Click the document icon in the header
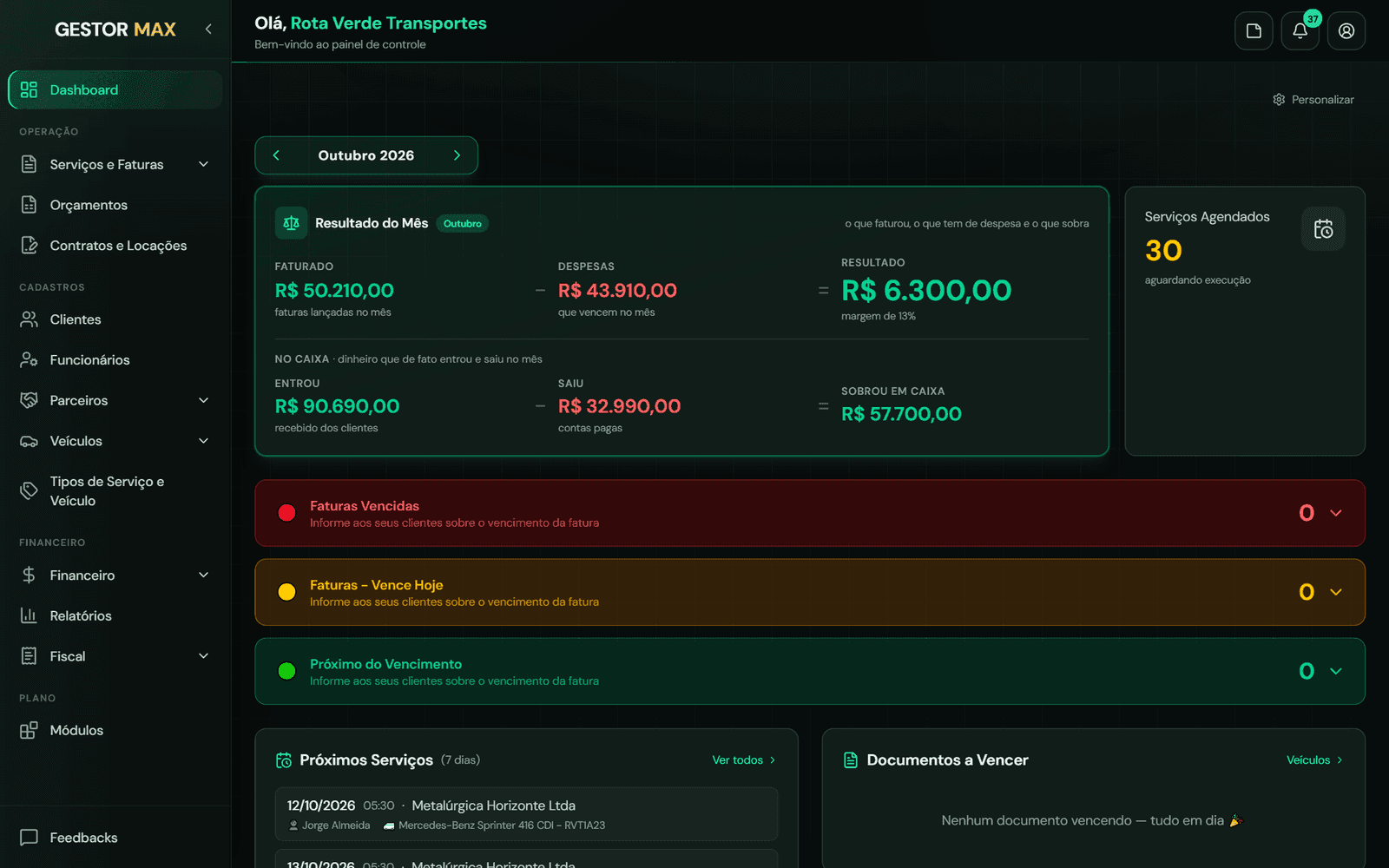 tap(1254, 31)
